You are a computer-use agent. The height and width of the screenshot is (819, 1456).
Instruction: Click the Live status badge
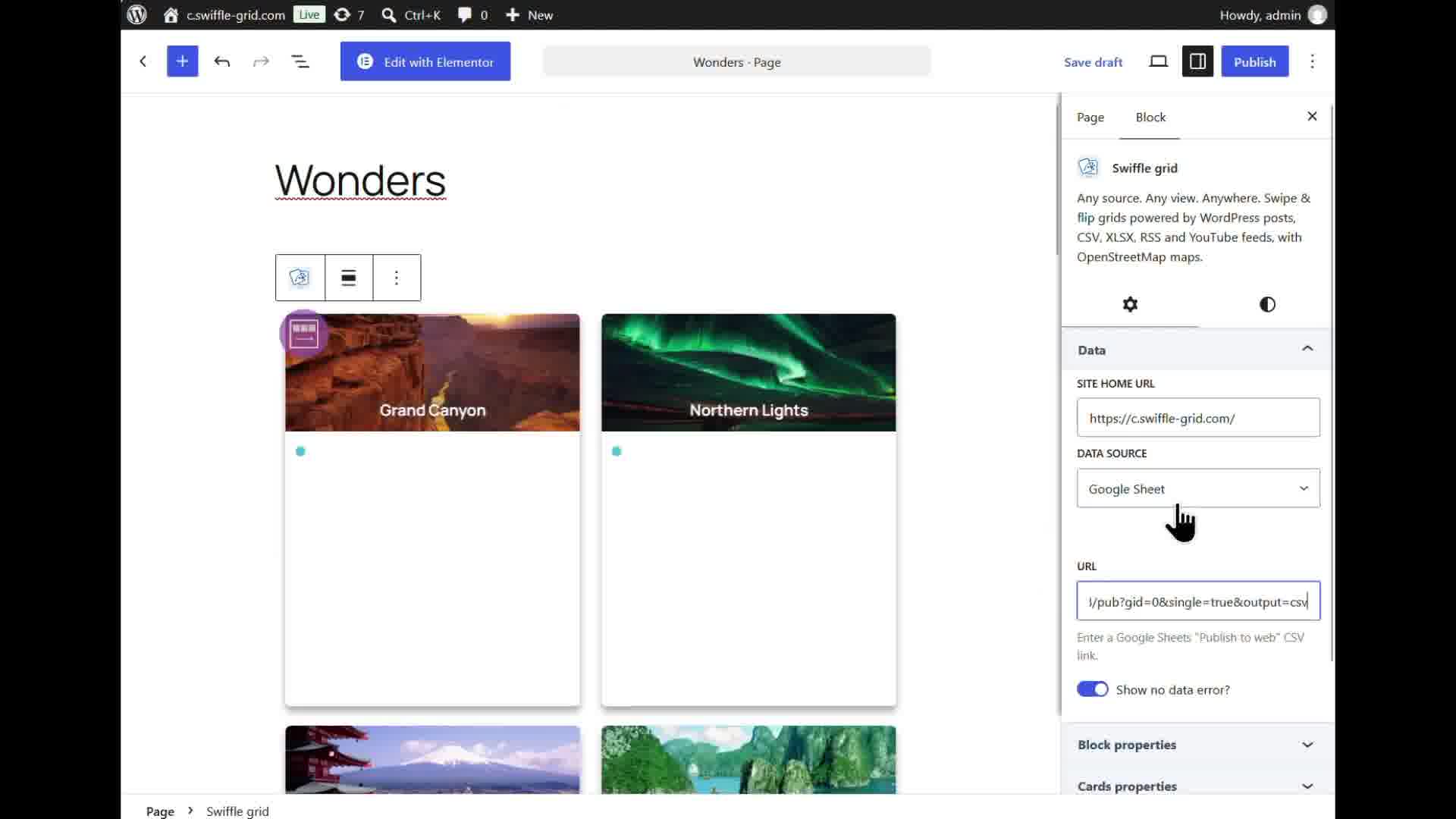point(309,14)
